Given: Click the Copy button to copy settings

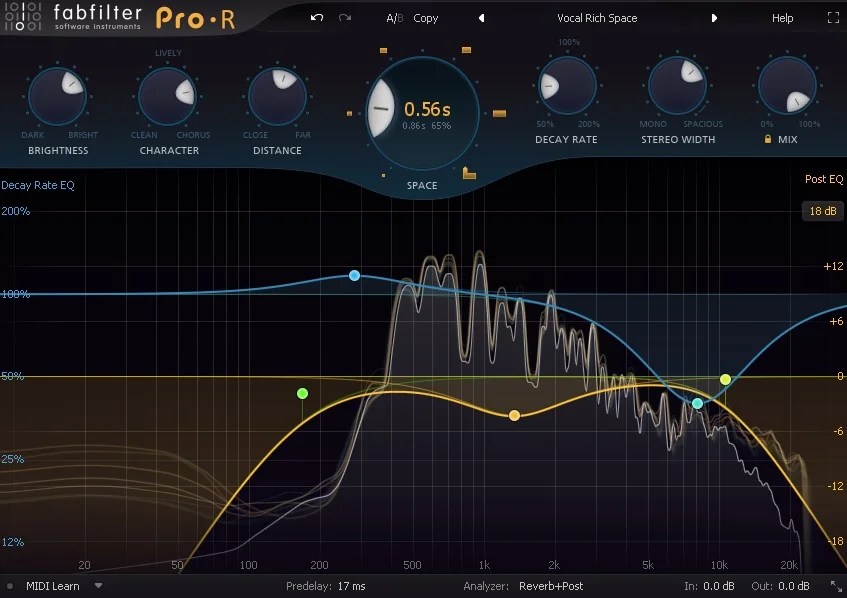Looking at the screenshot, I should [x=425, y=17].
